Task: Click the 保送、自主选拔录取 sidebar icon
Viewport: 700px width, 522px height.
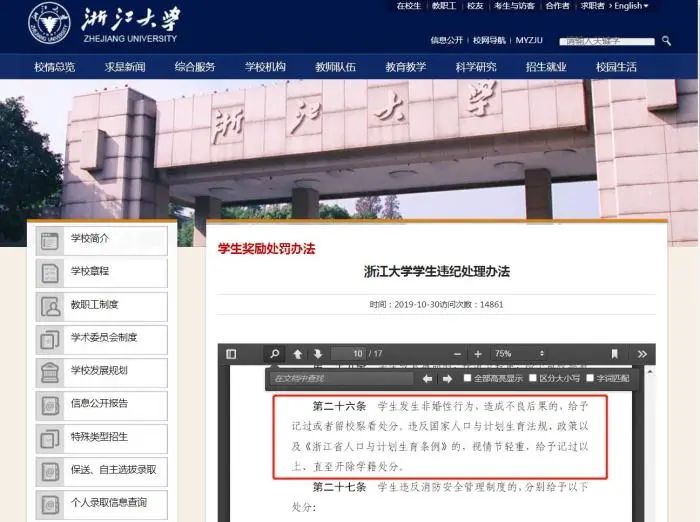Action: click(x=50, y=472)
